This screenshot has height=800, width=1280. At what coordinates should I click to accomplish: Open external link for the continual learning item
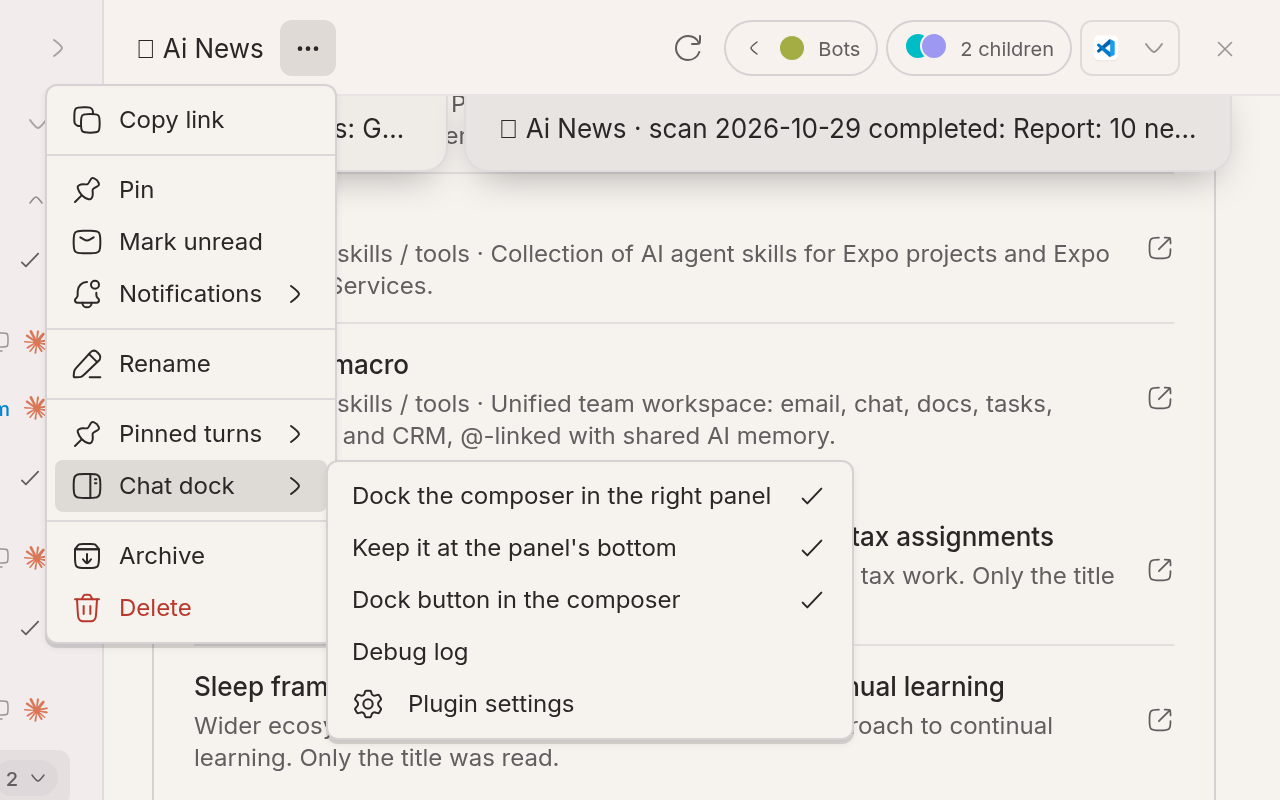pyautogui.click(x=1160, y=720)
